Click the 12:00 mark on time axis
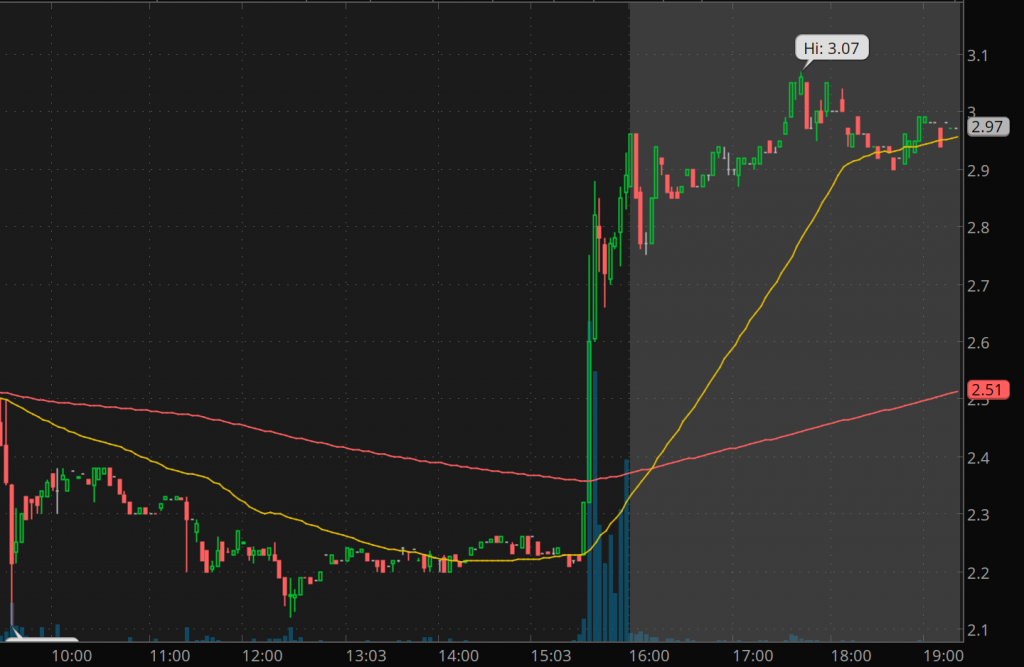The image size is (1024, 667). [x=261, y=656]
